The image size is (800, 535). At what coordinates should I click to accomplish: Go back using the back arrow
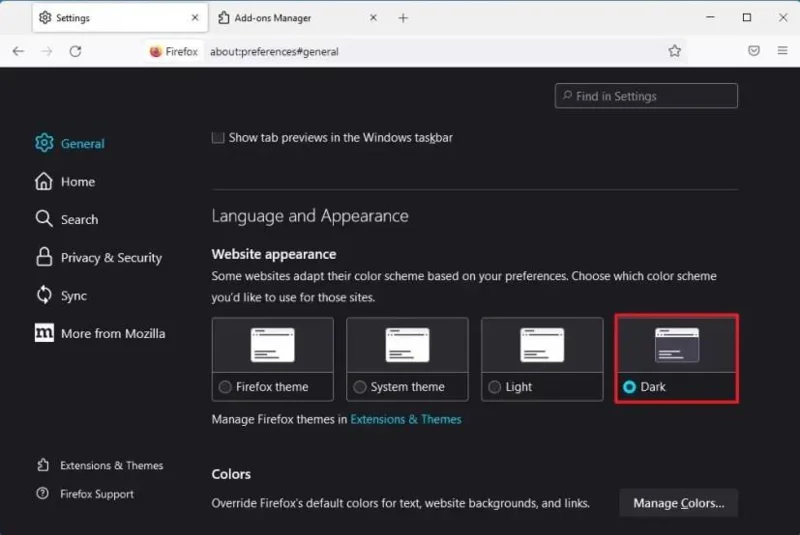coord(18,51)
